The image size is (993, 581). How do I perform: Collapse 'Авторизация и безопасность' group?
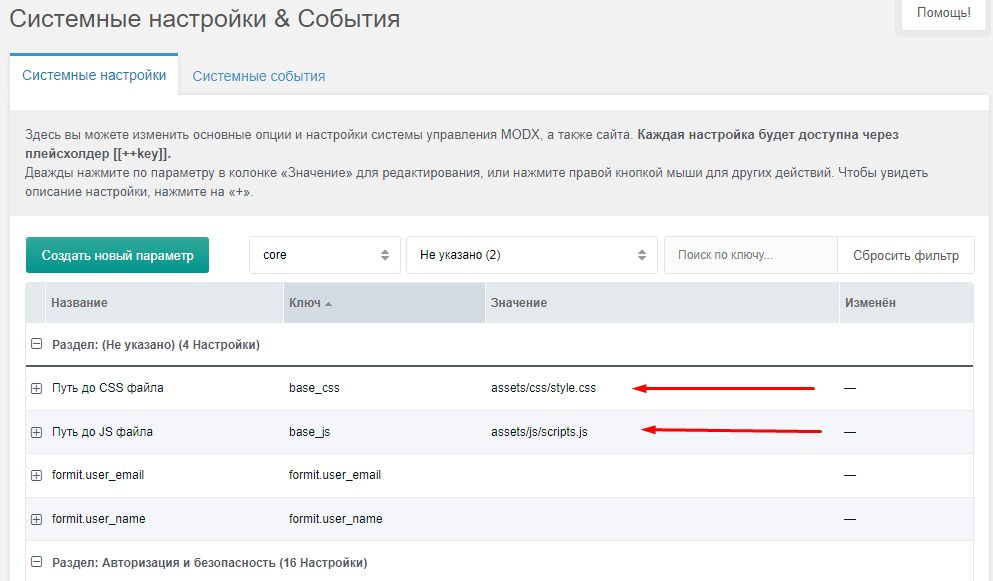pyautogui.click(x=36, y=562)
